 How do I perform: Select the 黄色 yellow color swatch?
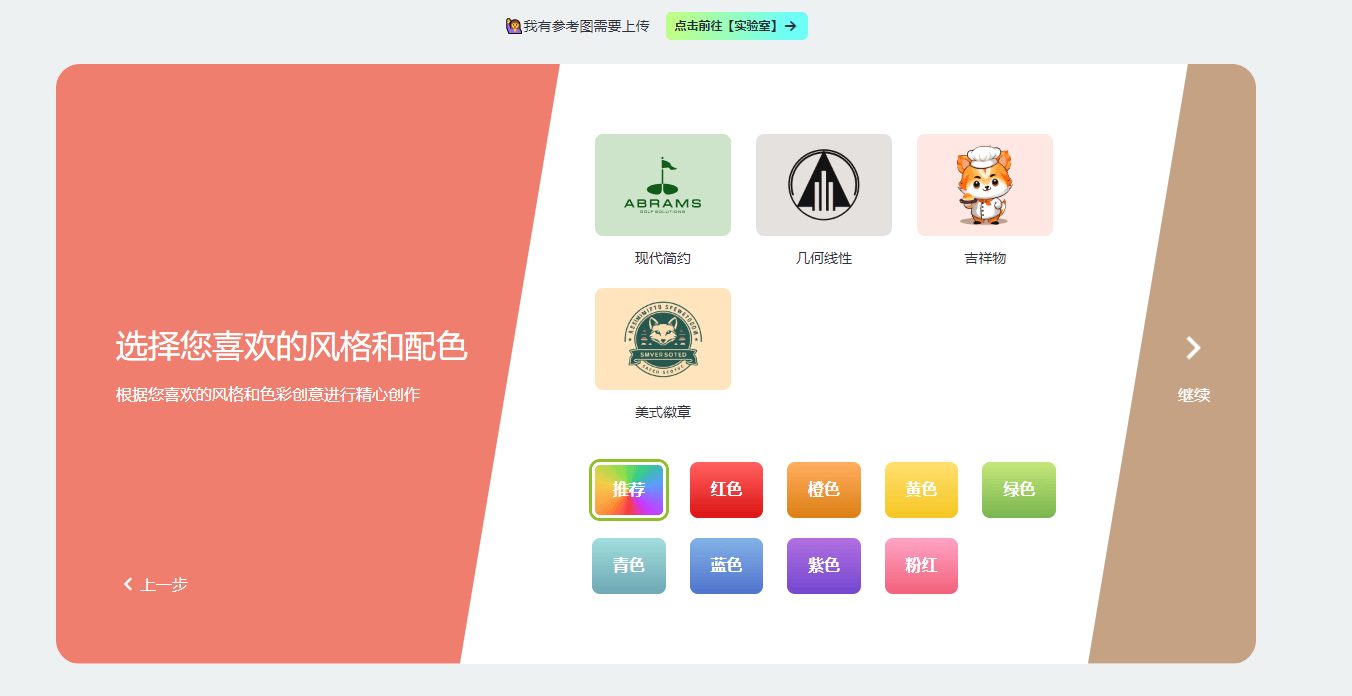coord(921,490)
